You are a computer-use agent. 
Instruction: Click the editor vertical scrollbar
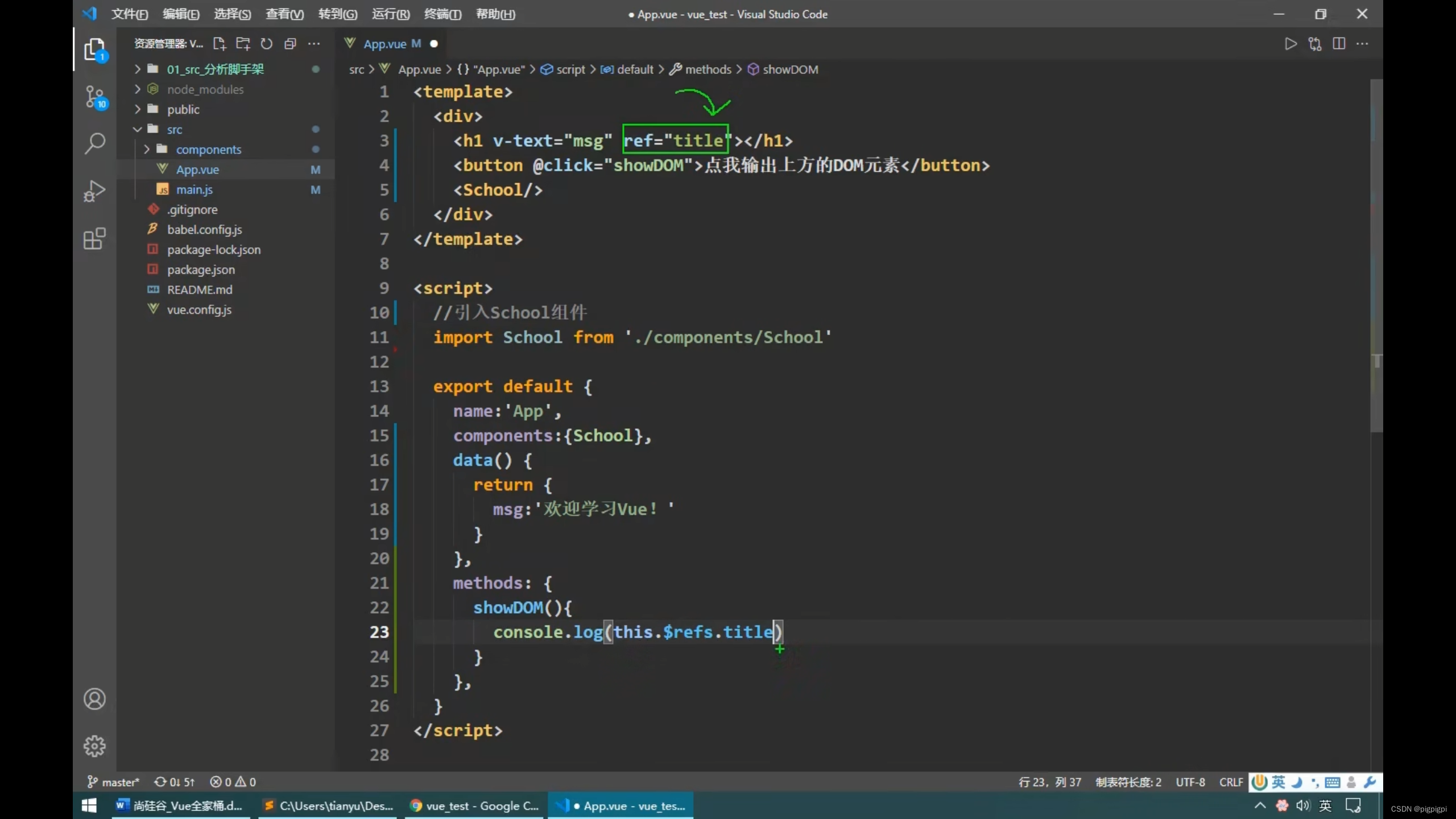click(1376, 256)
